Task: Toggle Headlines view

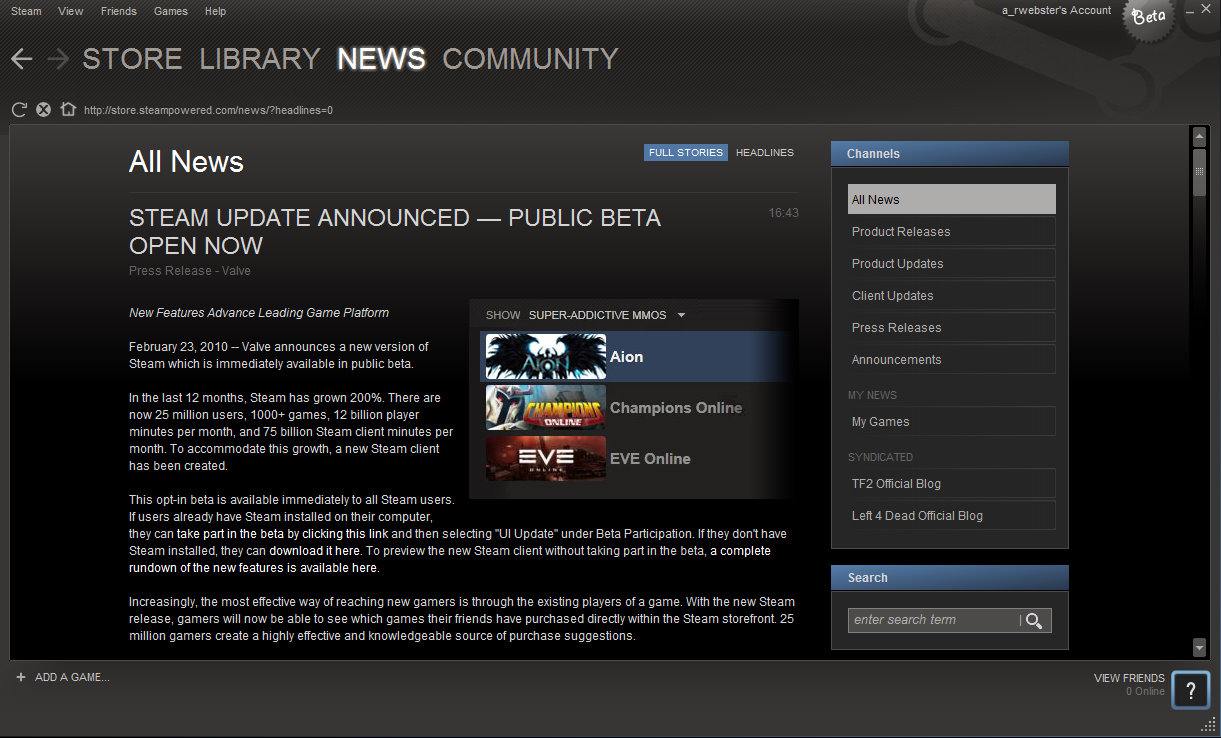Action: [765, 153]
